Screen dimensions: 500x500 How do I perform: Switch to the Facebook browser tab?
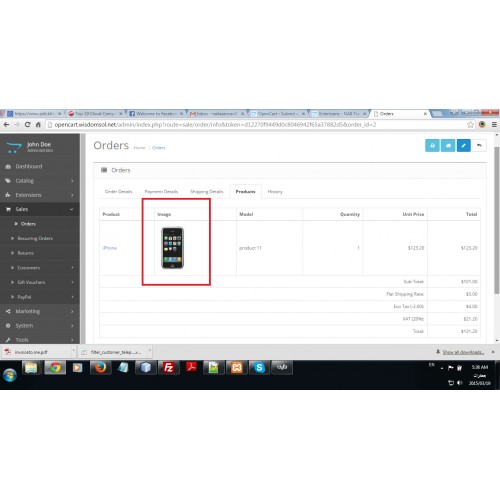pyautogui.click(x=157, y=114)
